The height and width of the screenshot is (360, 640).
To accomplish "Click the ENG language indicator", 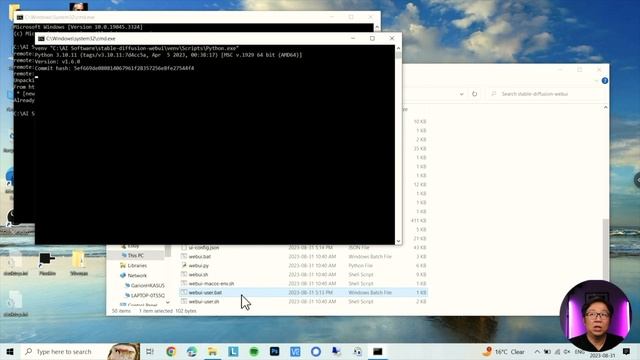I will [580, 351].
